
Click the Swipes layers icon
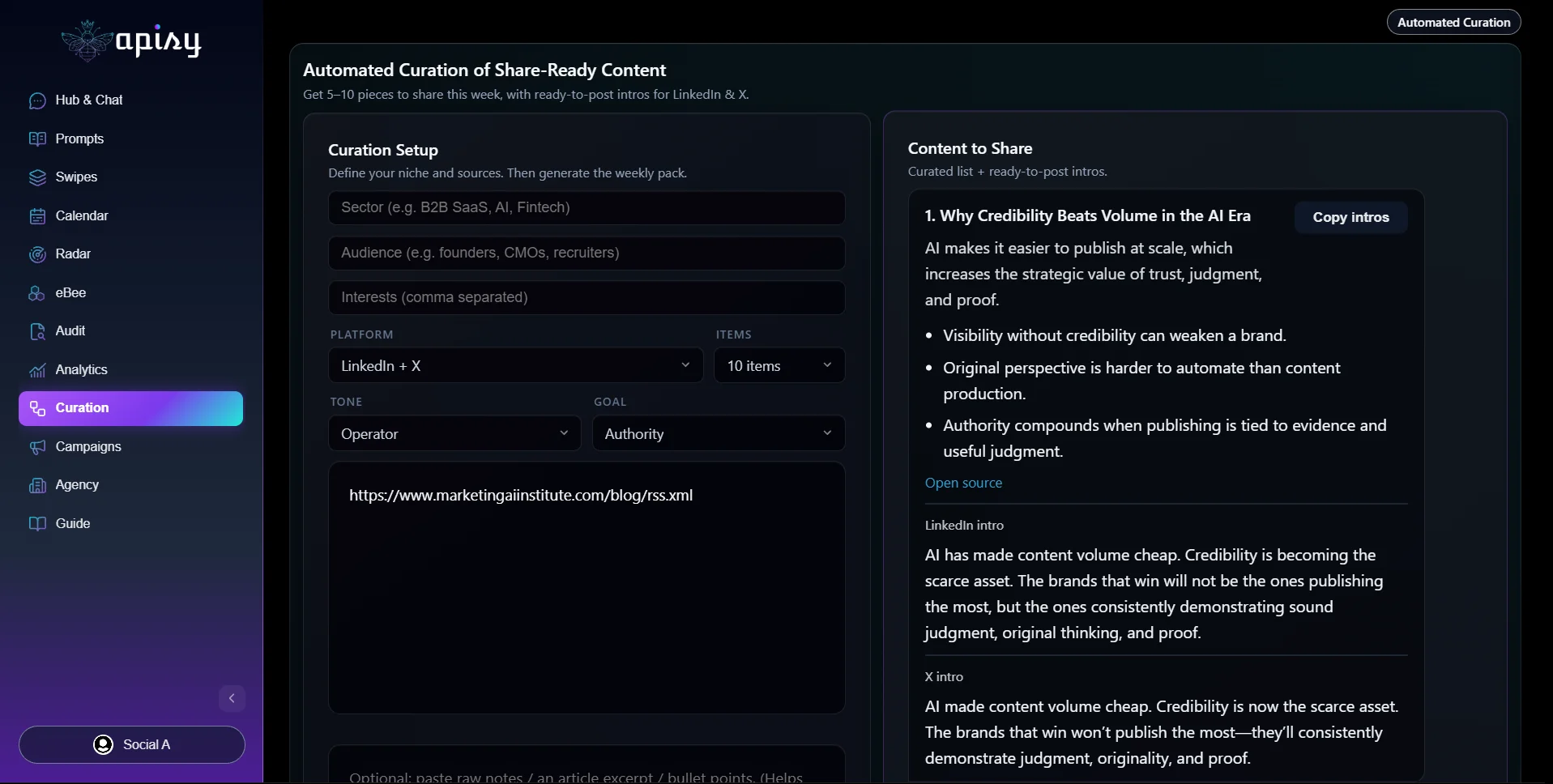pos(37,177)
